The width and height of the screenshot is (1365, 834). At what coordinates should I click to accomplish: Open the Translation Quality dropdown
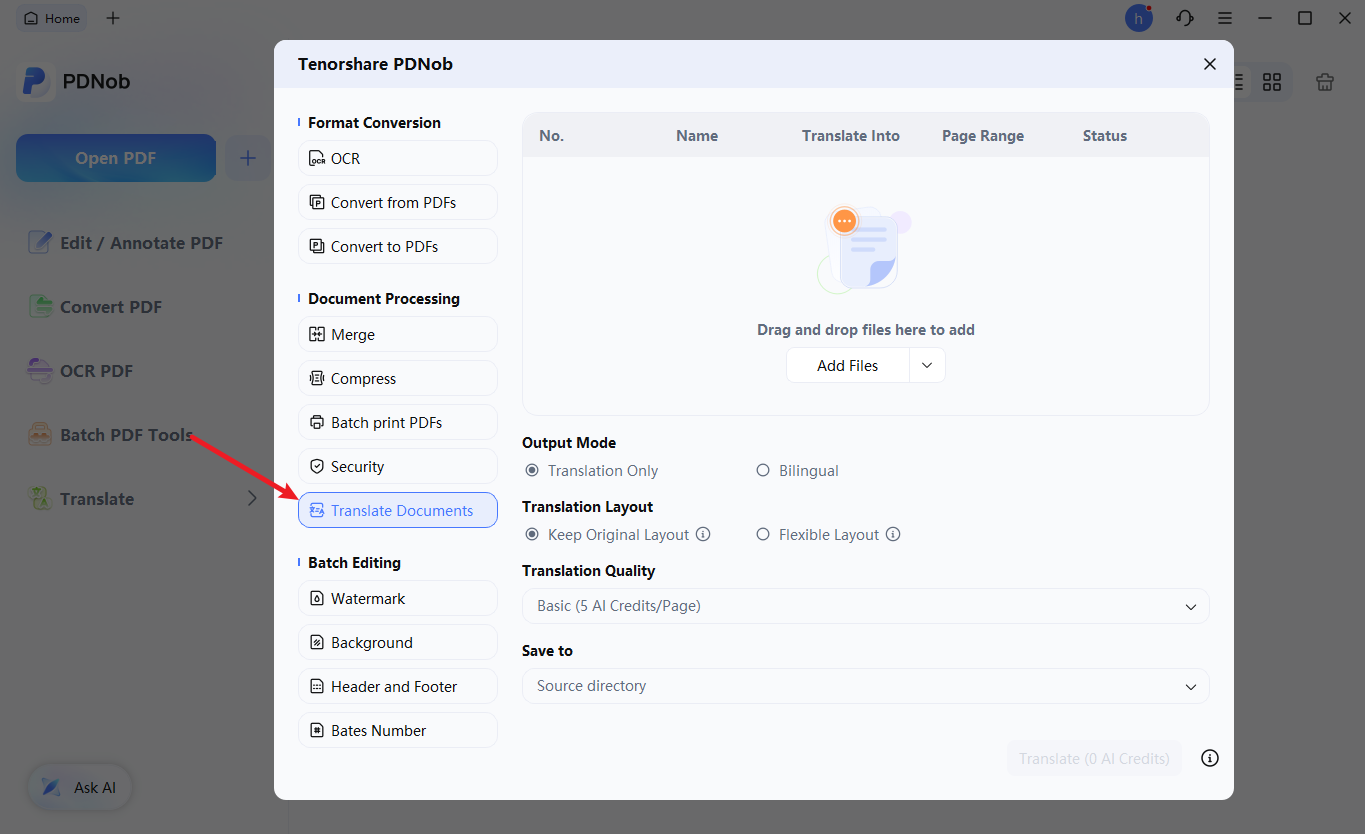point(866,606)
